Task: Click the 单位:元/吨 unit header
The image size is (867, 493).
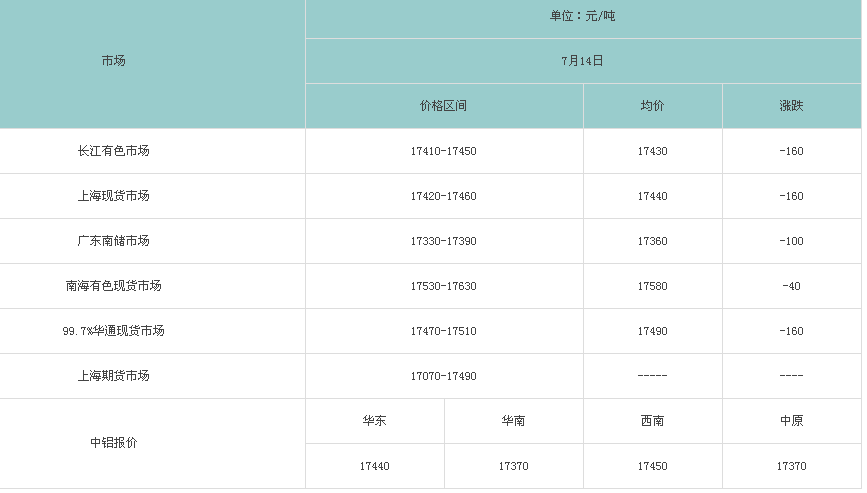Action: coord(582,17)
